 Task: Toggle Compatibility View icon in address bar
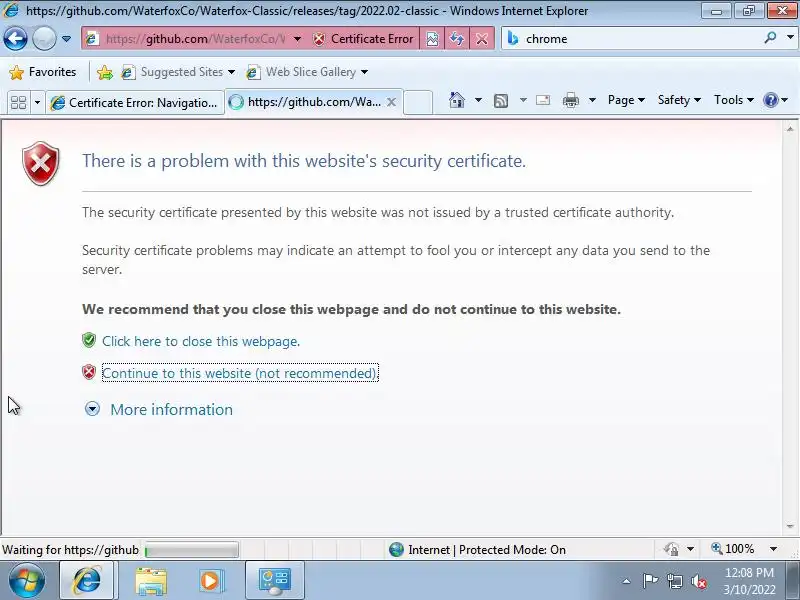(432, 39)
